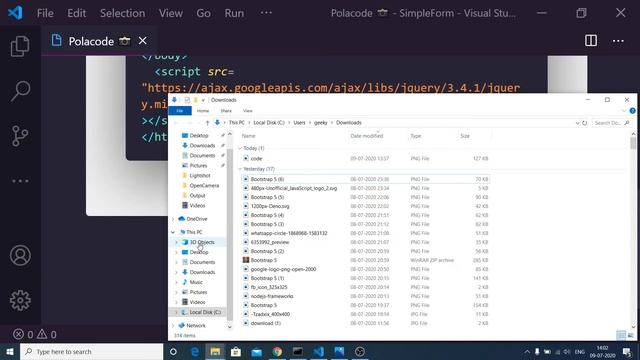Viewport: 640px width, 360px height.
Task: Open Windows Start button
Action: point(10,351)
